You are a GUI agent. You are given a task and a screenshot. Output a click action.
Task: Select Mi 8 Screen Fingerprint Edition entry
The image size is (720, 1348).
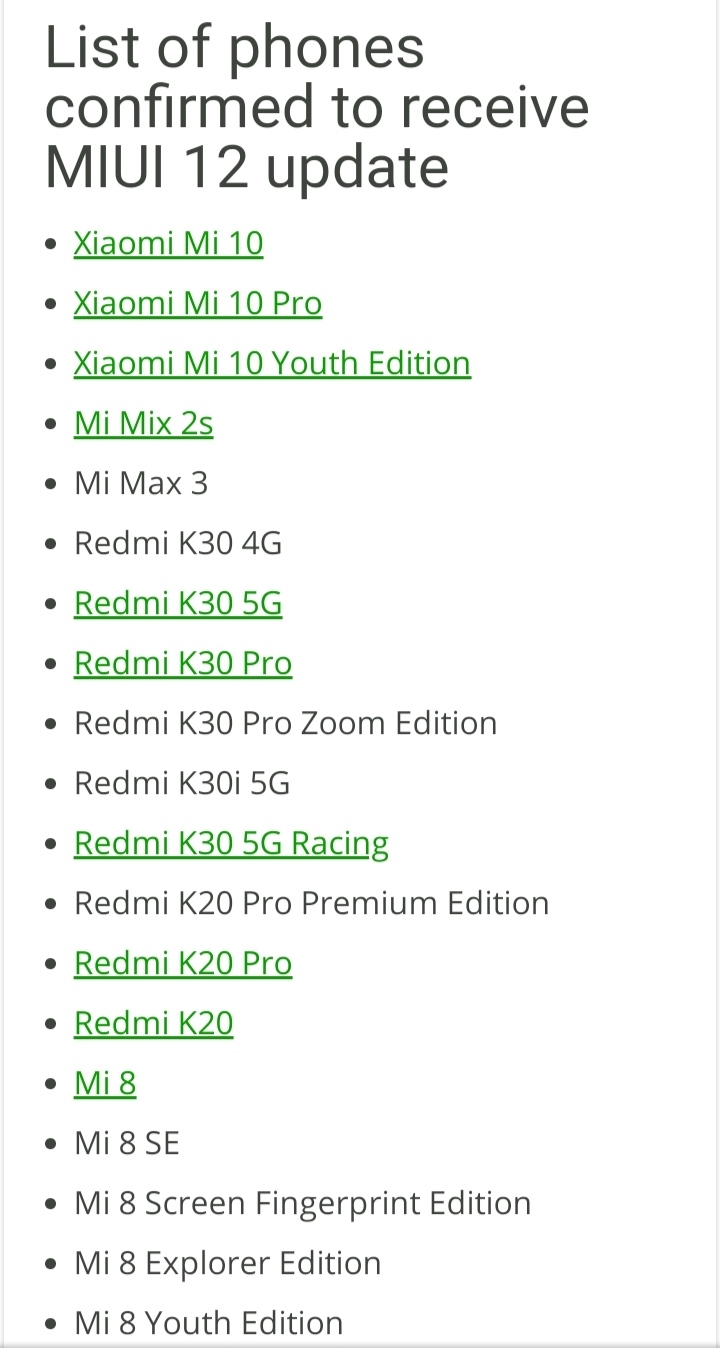point(302,1203)
